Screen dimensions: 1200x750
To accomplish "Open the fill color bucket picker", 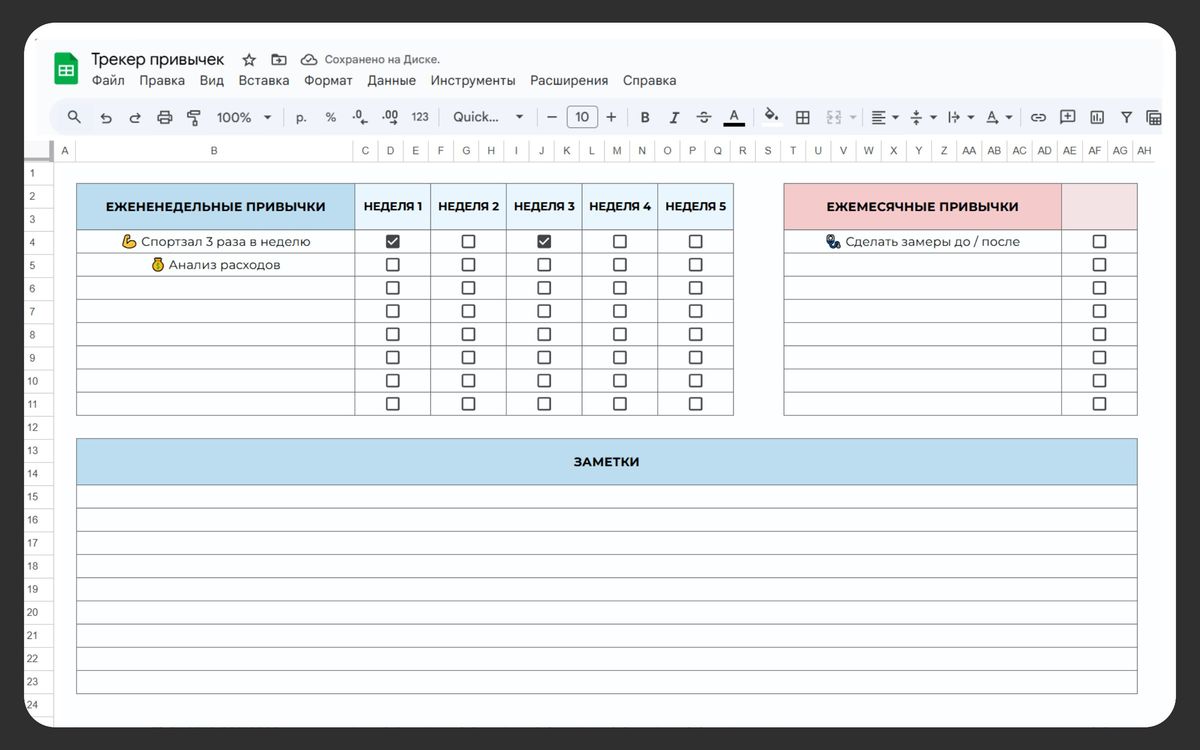I will pyautogui.click(x=771, y=116).
